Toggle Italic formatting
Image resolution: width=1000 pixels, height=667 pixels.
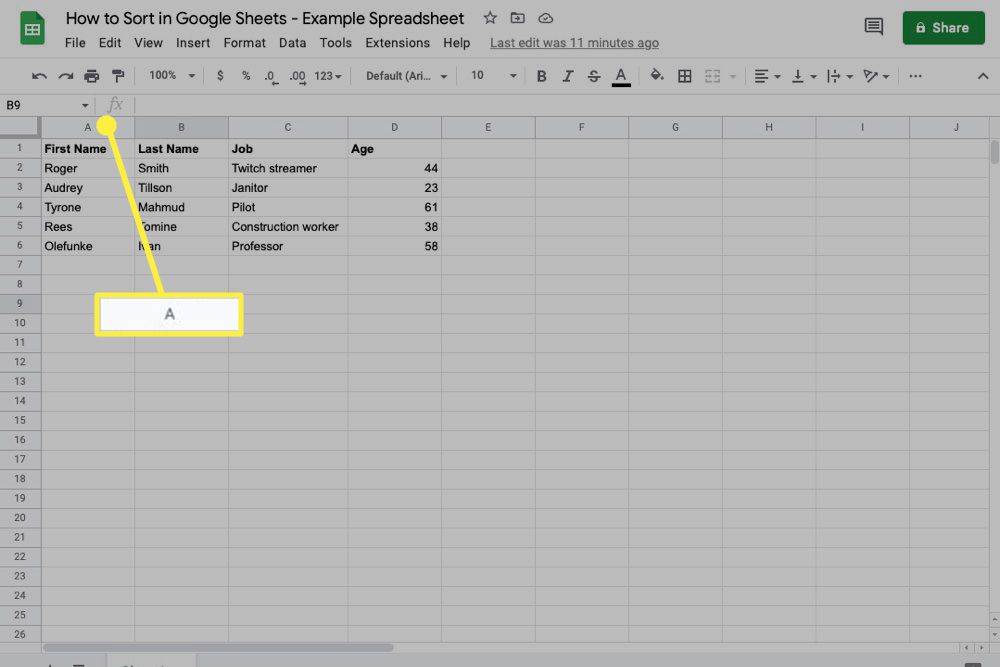tap(568, 76)
